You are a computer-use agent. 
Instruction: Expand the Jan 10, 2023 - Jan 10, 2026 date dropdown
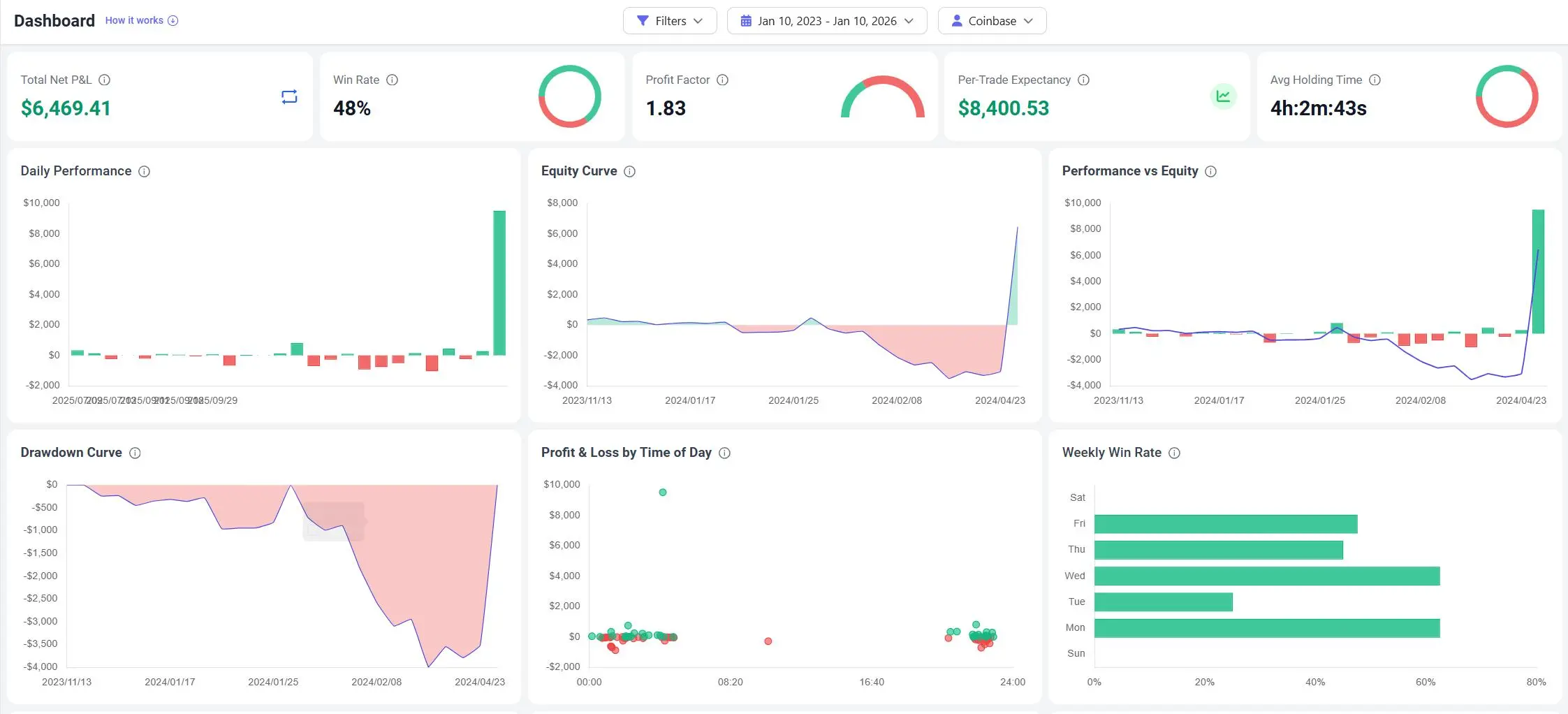point(827,20)
